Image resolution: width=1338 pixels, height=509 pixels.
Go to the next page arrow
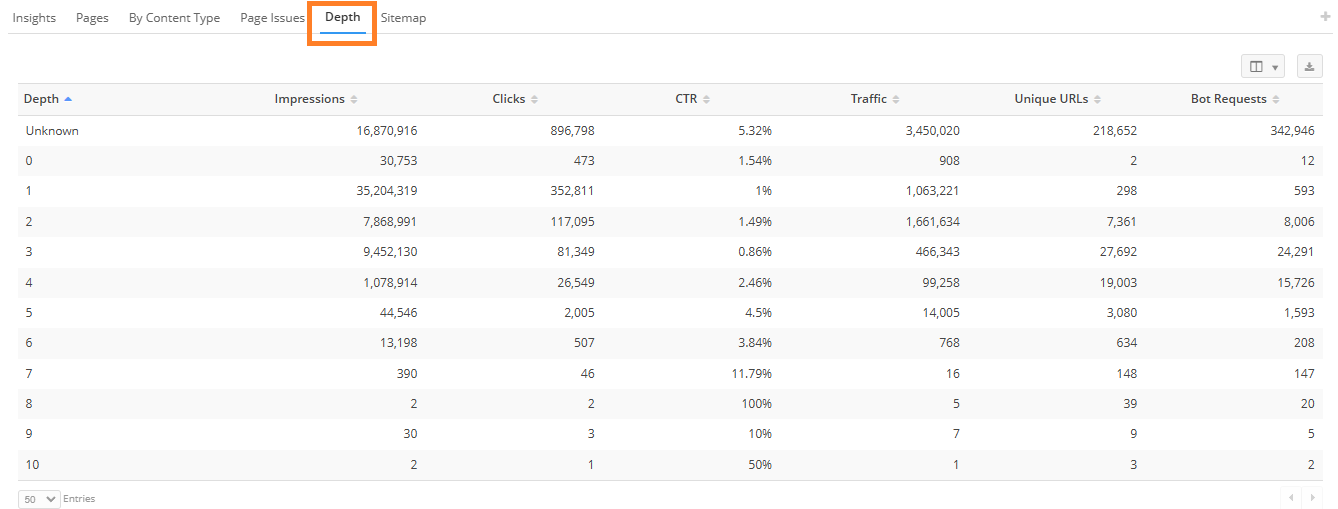(1313, 497)
